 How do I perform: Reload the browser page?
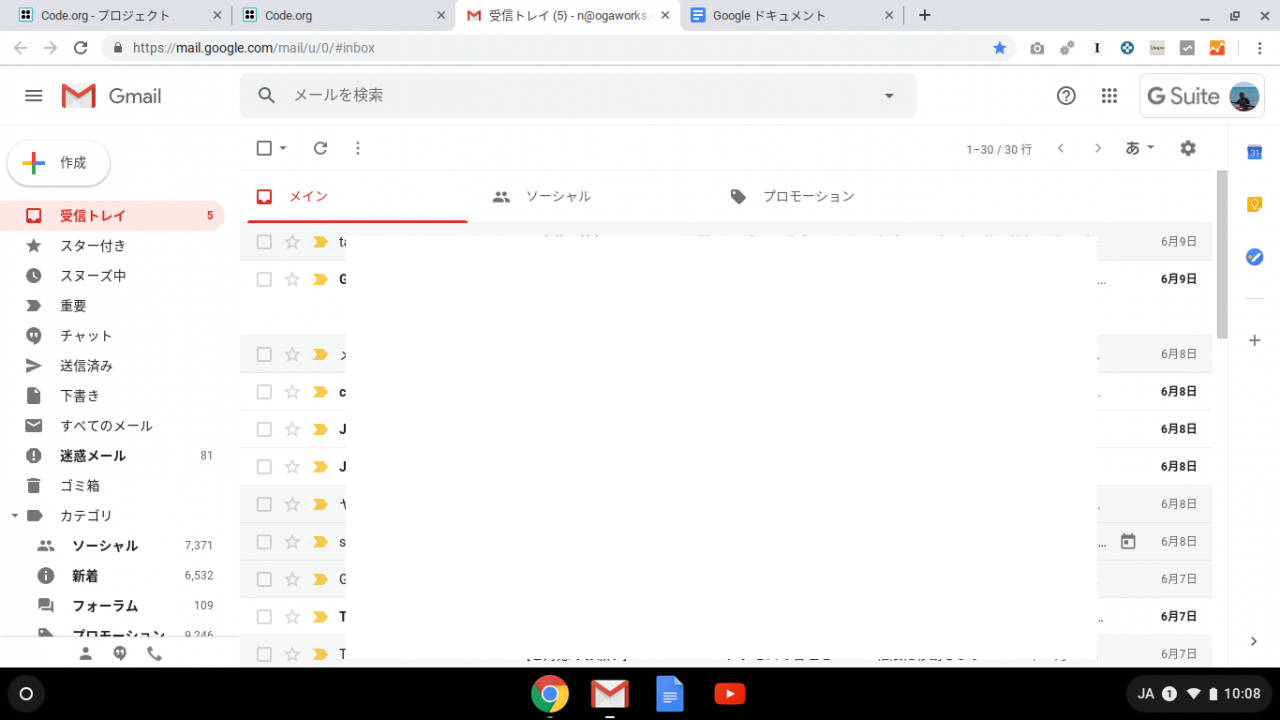[x=81, y=48]
